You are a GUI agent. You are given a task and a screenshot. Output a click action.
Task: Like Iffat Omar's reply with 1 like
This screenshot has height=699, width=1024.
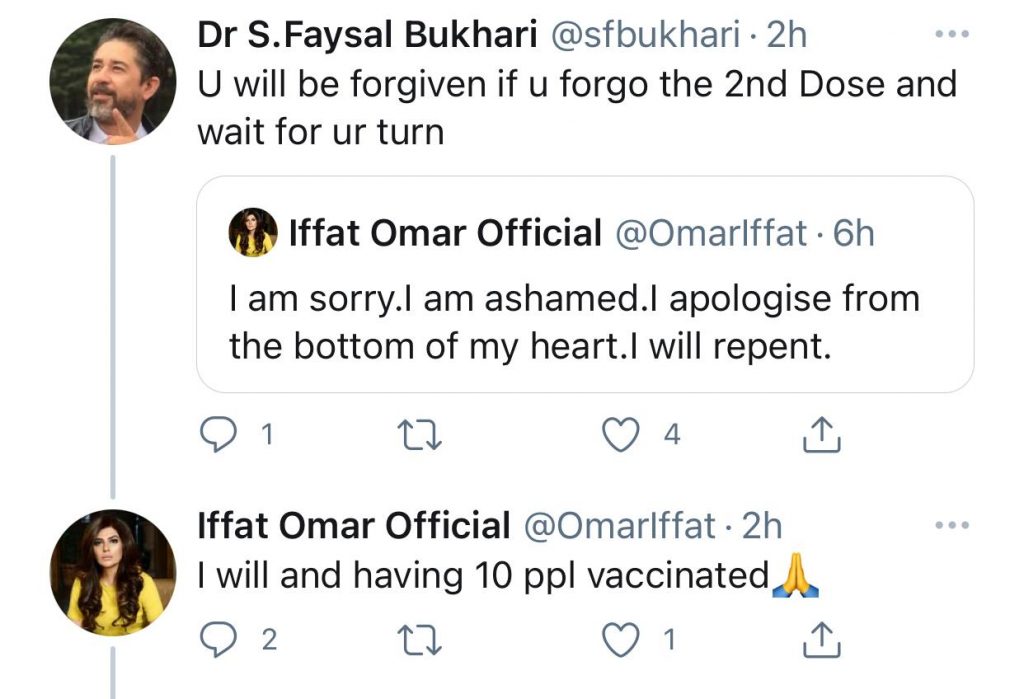[x=625, y=640]
